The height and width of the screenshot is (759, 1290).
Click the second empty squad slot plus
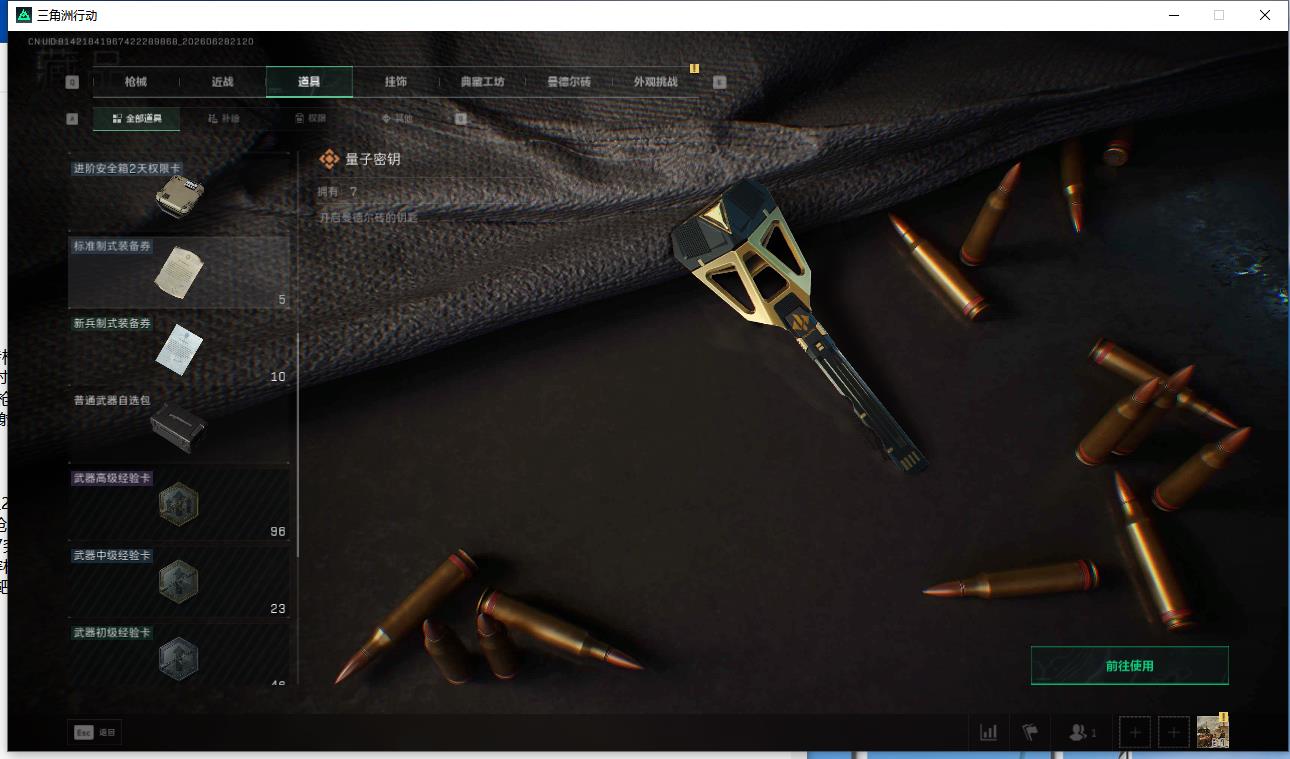pyautogui.click(x=1174, y=732)
